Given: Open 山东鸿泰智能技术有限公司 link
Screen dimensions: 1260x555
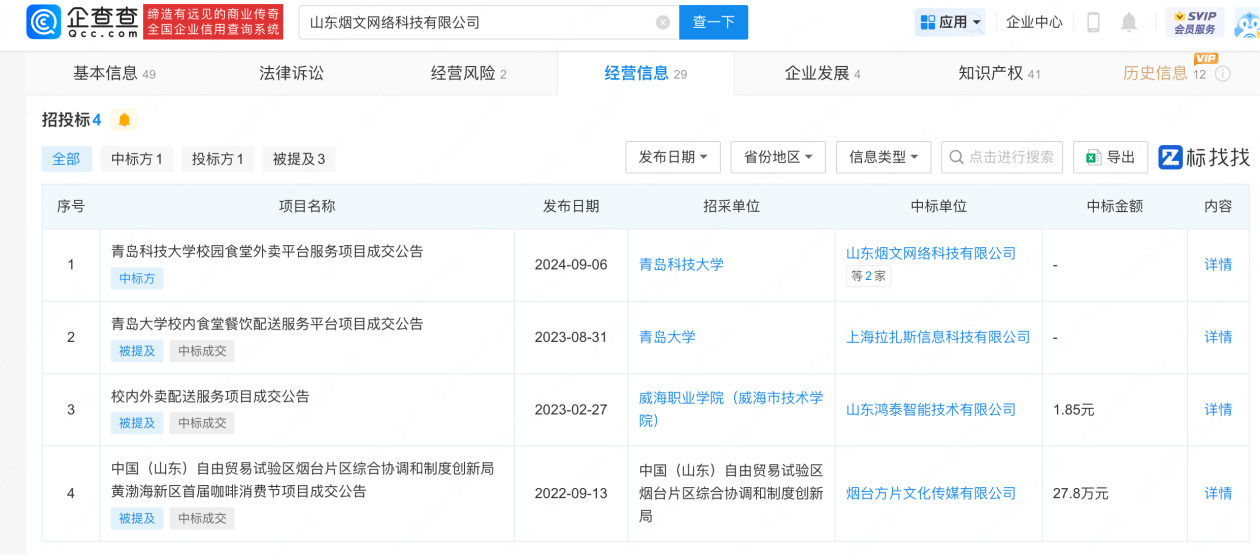Looking at the screenshot, I should [931, 409].
